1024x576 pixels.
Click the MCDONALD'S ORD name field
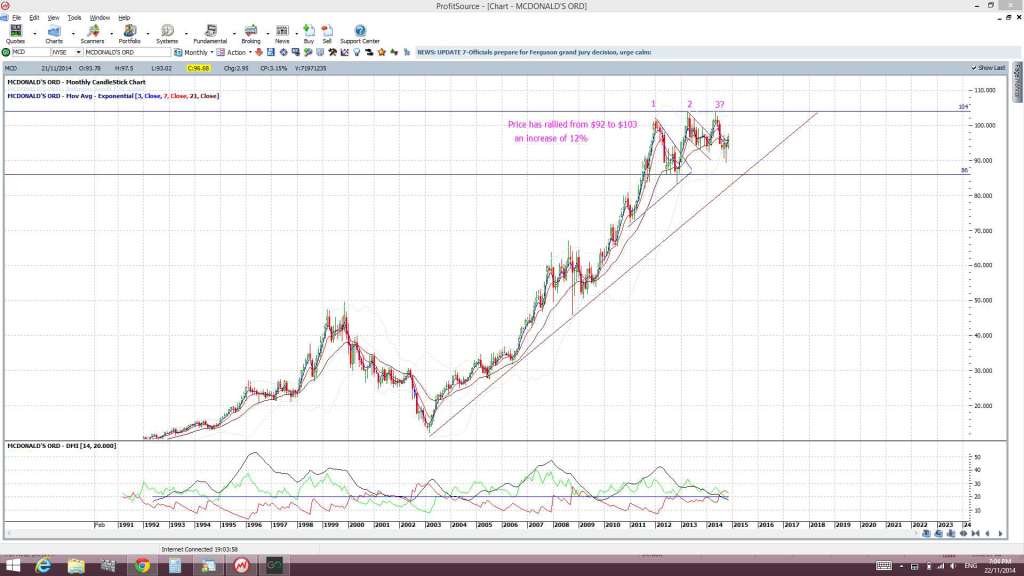[x=127, y=52]
